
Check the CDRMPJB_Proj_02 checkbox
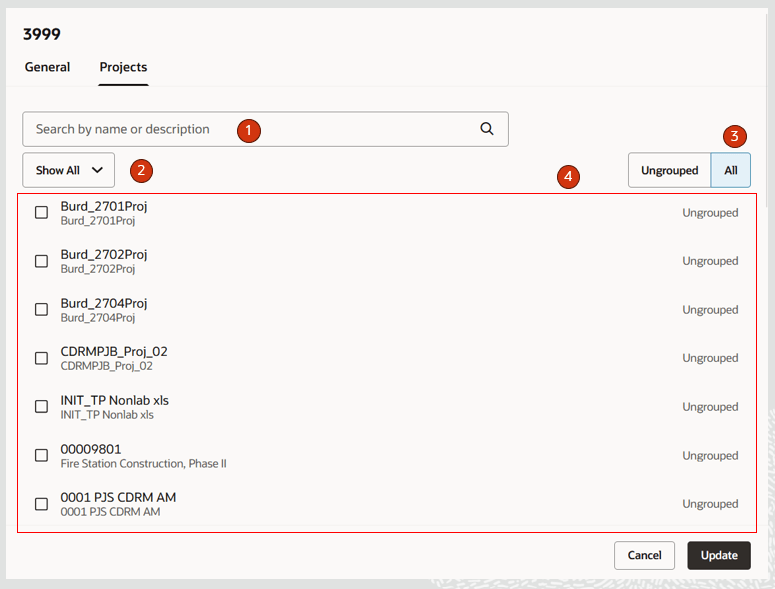coord(42,358)
